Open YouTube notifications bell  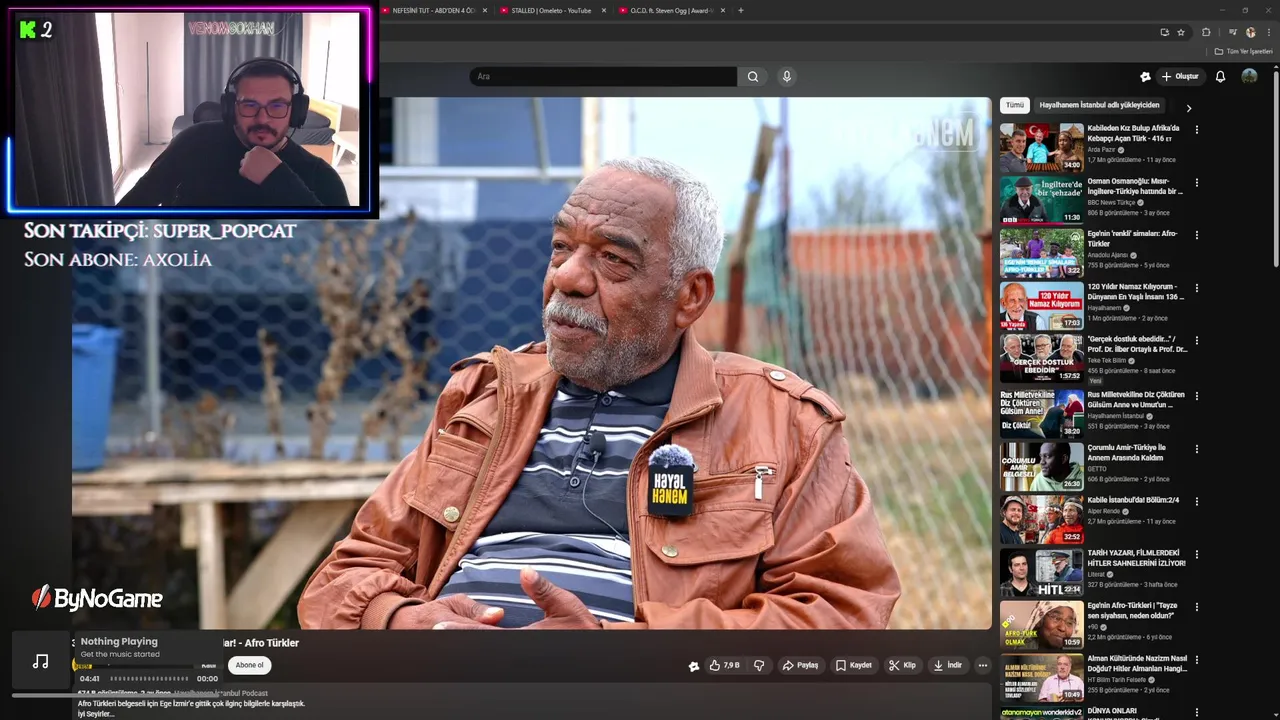1220,76
